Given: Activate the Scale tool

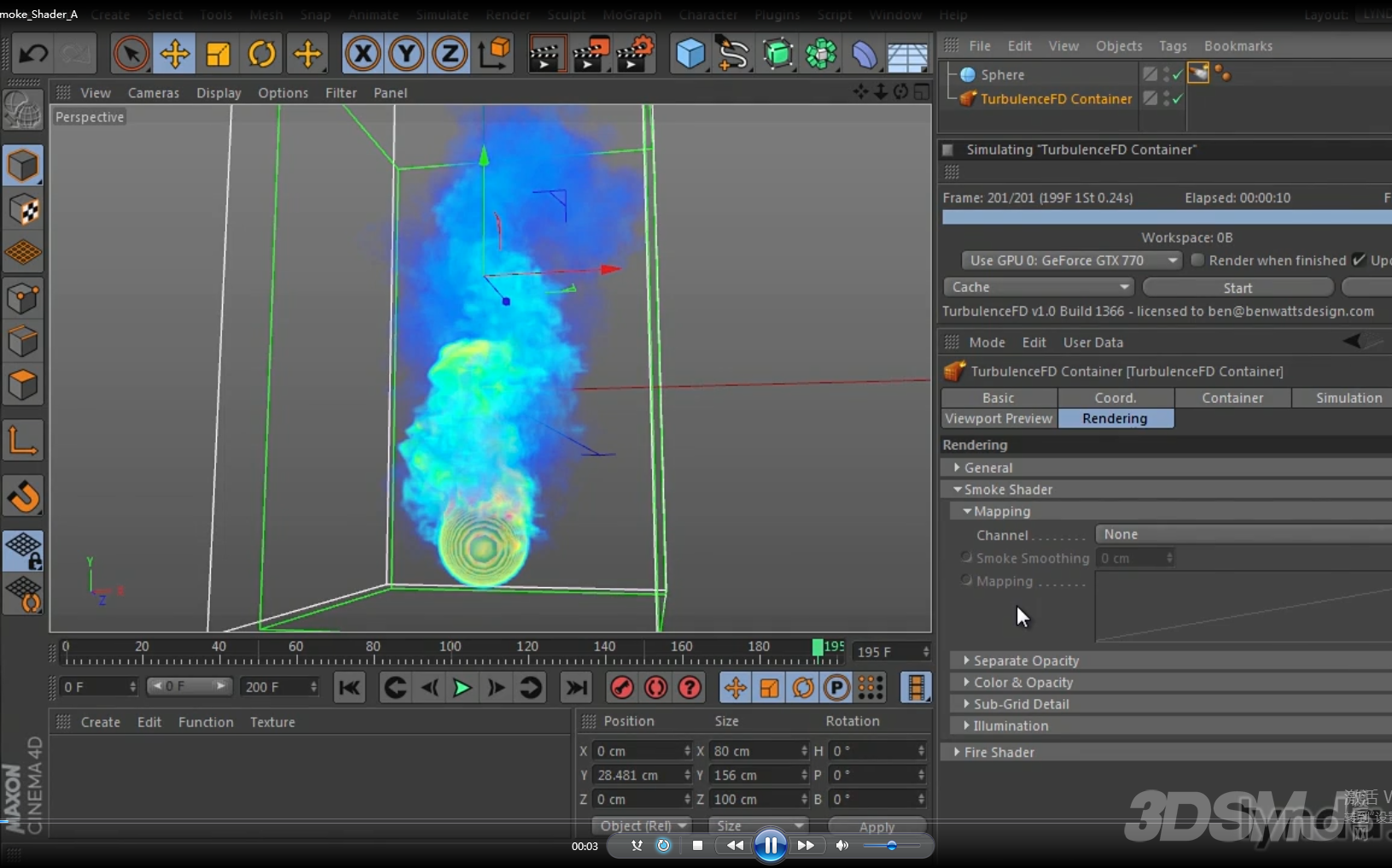Looking at the screenshot, I should point(218,55).
